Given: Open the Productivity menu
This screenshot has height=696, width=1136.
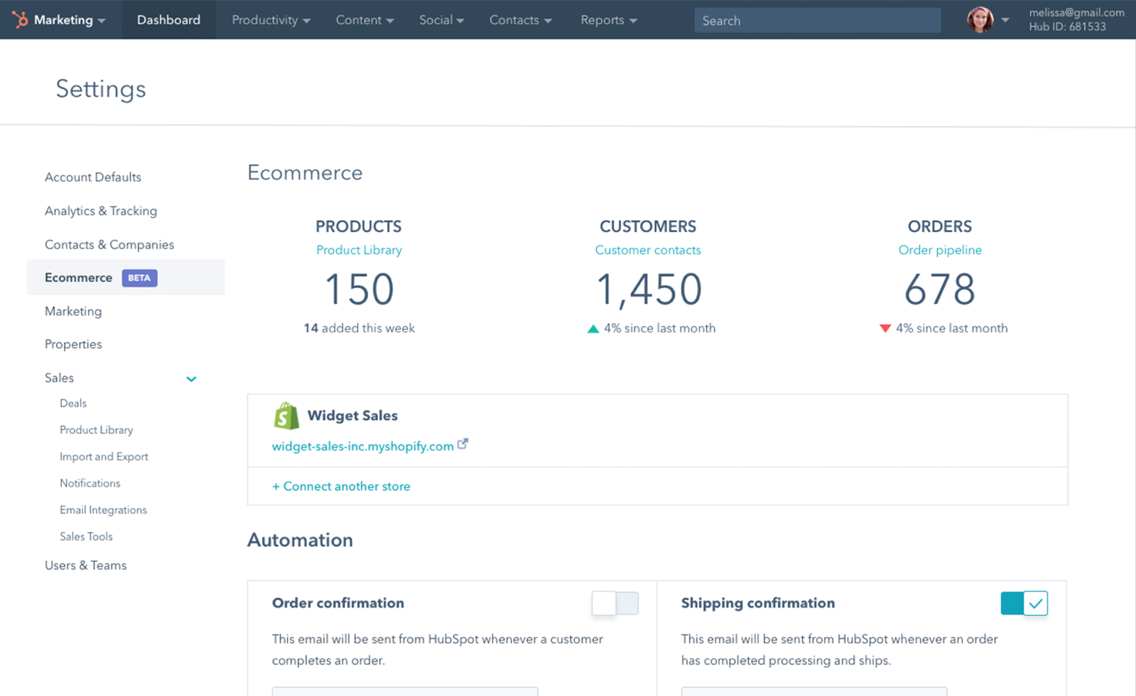Looking at the screenshot, I should coord(269,19).
